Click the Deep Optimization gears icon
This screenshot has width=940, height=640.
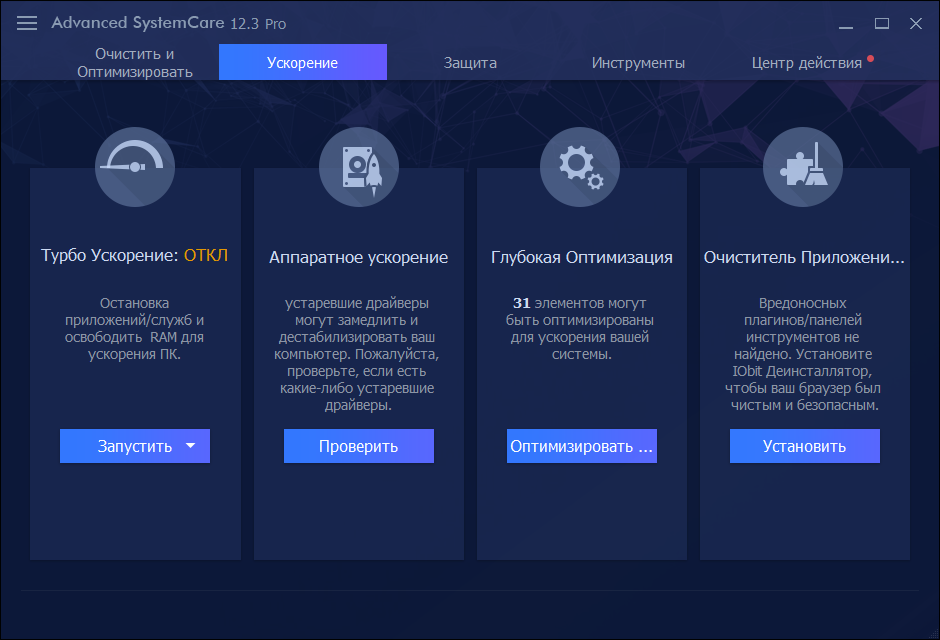click(x=581, y=166)
